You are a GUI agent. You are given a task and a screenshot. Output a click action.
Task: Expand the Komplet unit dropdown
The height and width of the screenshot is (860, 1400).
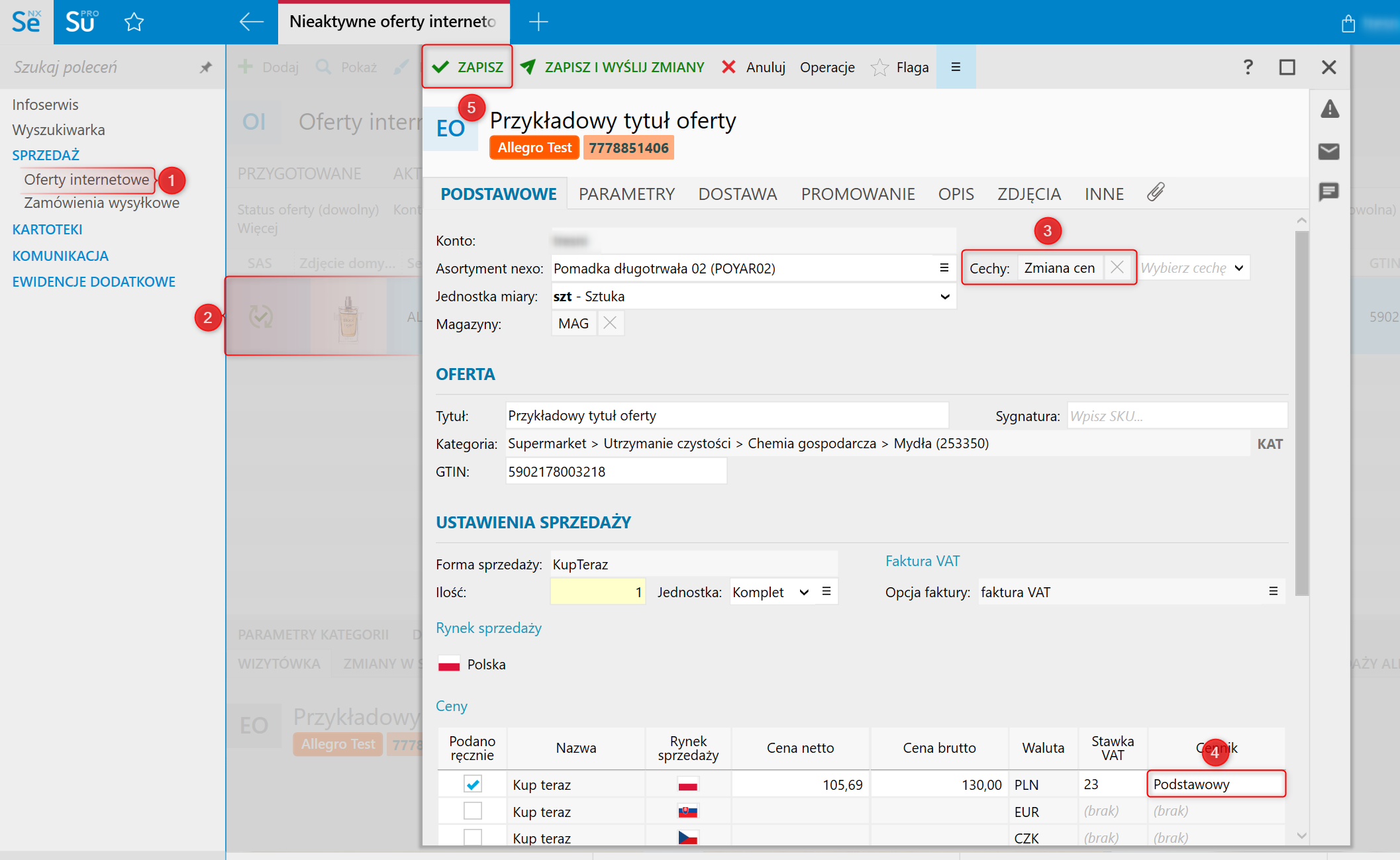804,592
